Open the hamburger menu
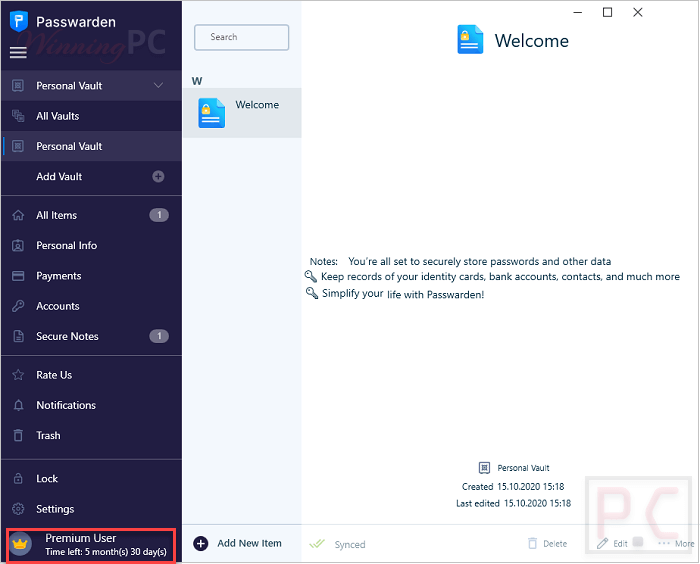The width and height of the screenshot is (700, 564). pos(18,53)
